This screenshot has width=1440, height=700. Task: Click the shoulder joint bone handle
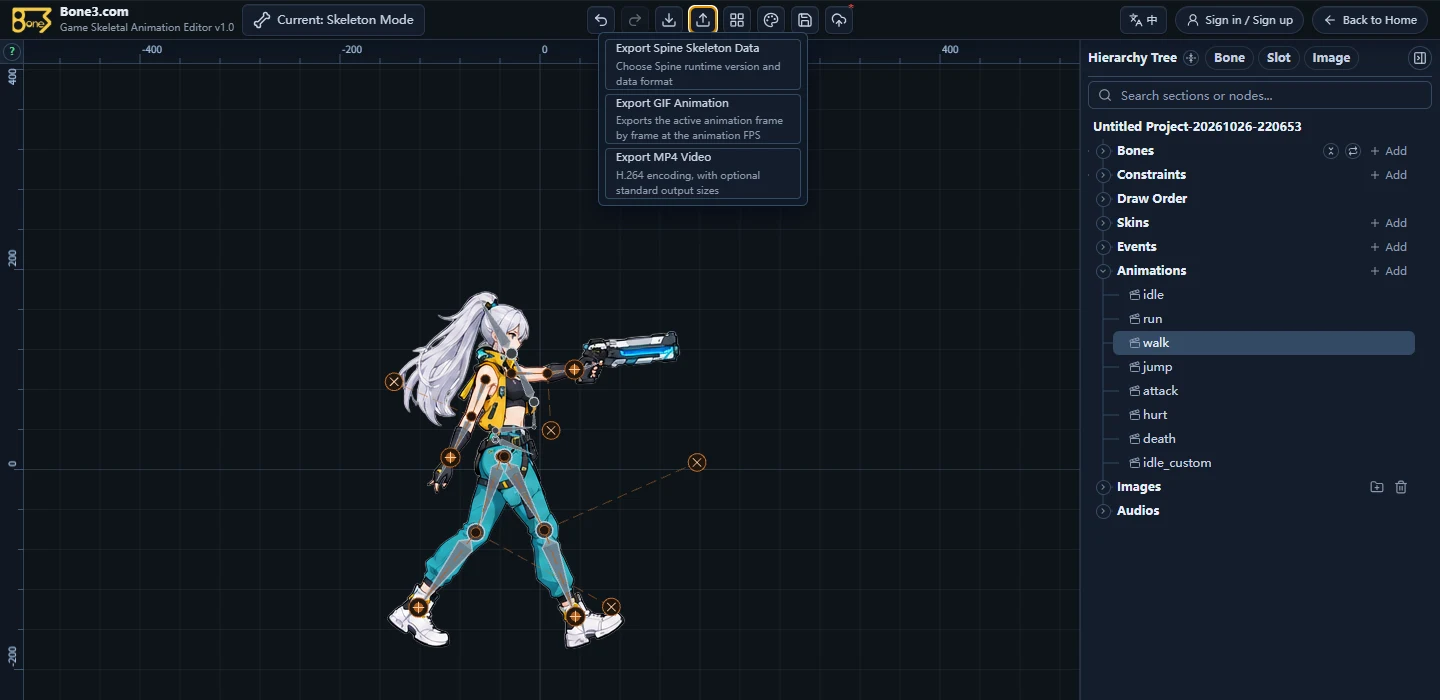[485, 379]
